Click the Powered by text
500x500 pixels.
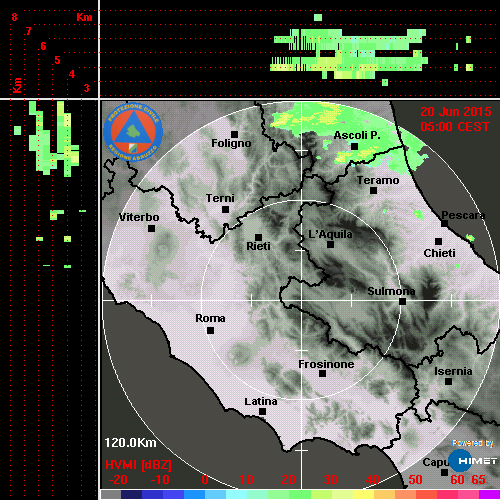click(x=473, y=443)
